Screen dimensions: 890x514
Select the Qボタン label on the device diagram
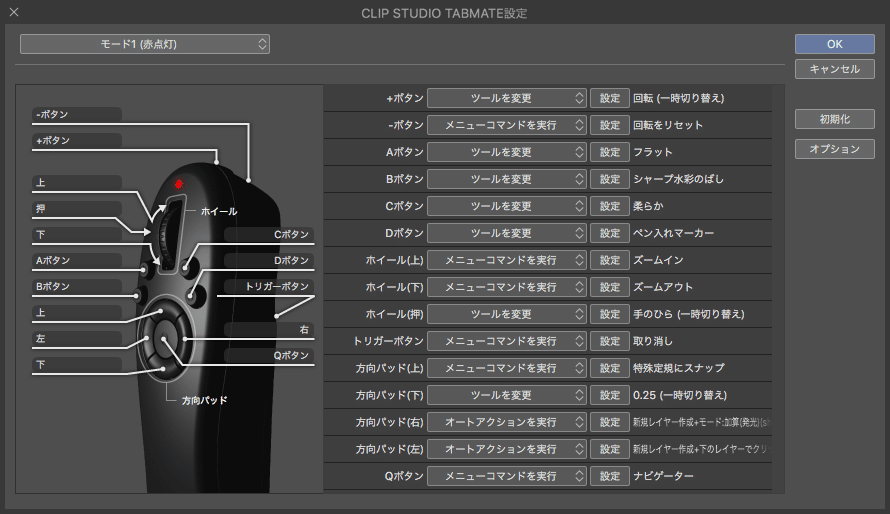269,355
